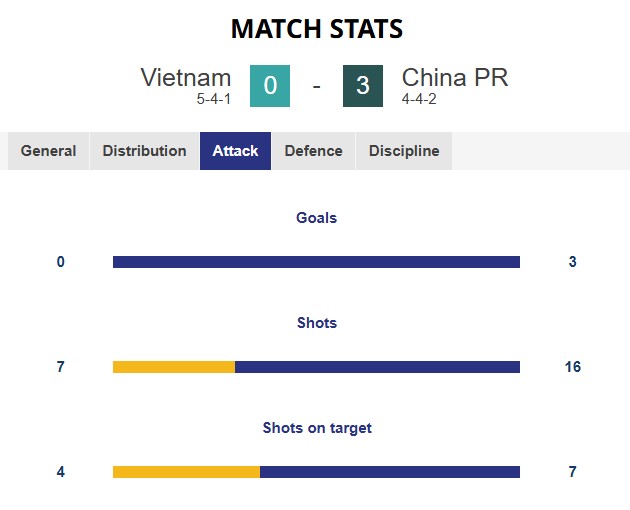The image size is (630, 510).
Task: Click Vietnam's teal score box
Action: 270,86
